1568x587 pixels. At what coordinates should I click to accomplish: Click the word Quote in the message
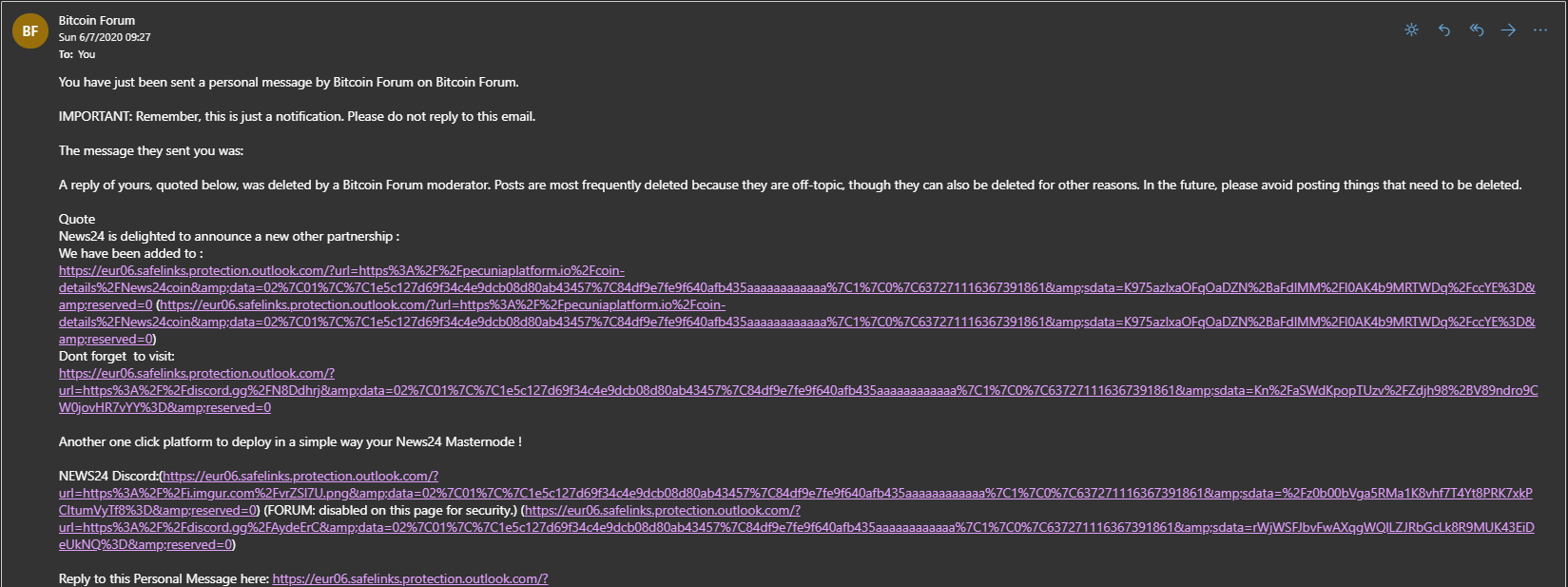[77, 219]
